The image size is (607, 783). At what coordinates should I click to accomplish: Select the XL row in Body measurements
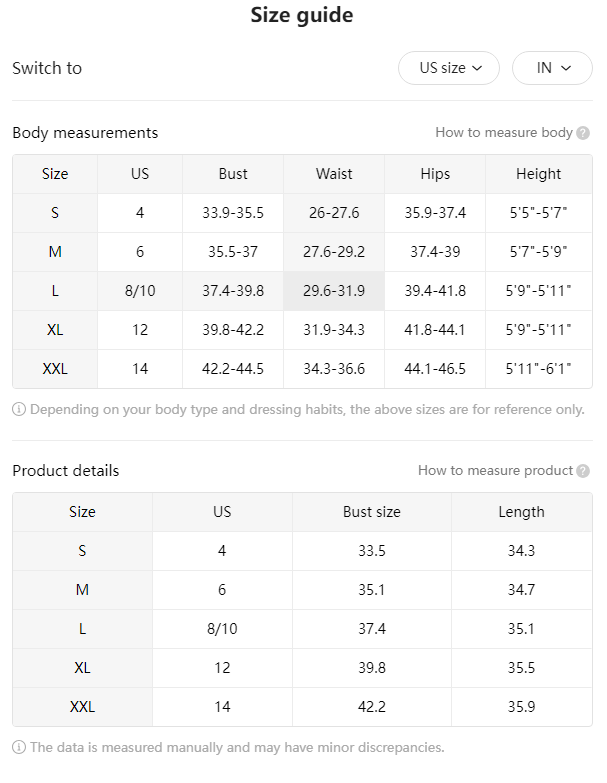(x=303, y=330)
